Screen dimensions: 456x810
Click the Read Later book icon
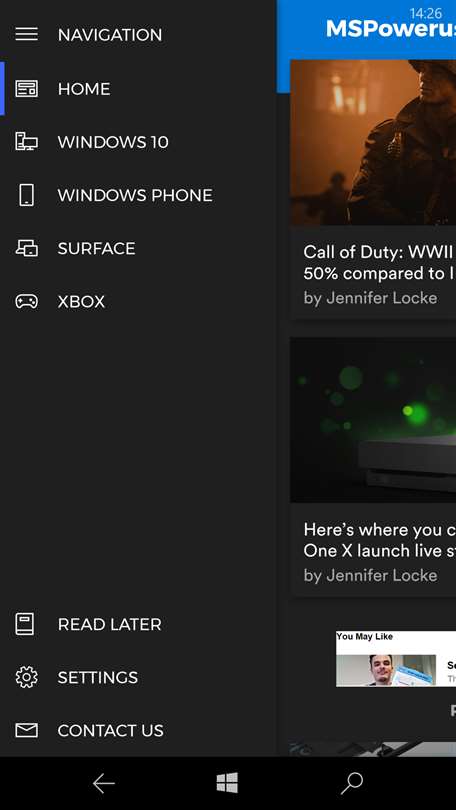(x=25, y=624)
